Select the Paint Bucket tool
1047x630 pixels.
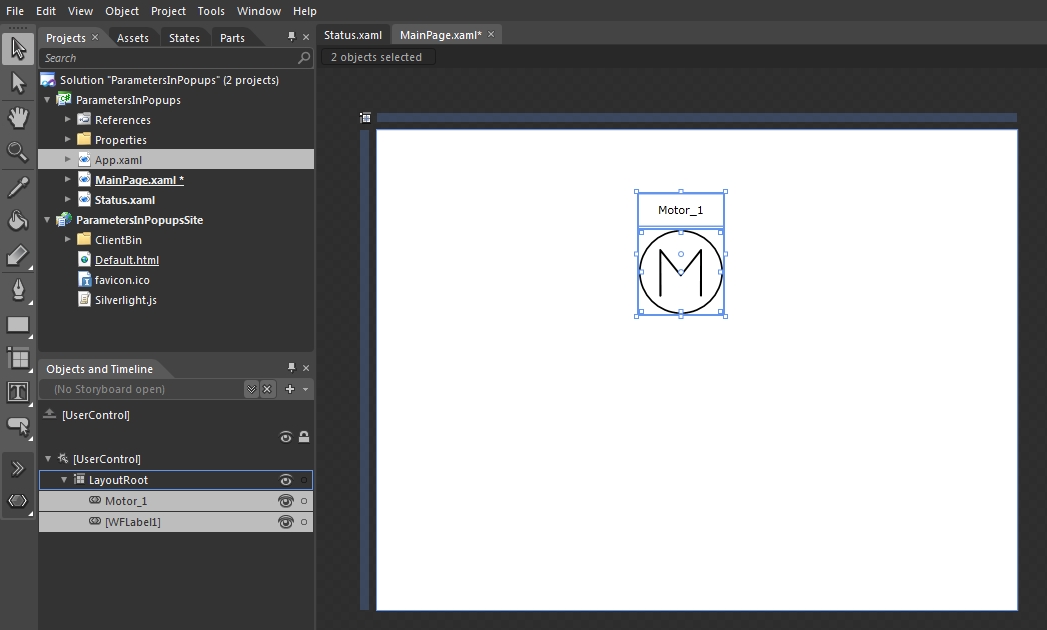point(18,221)
